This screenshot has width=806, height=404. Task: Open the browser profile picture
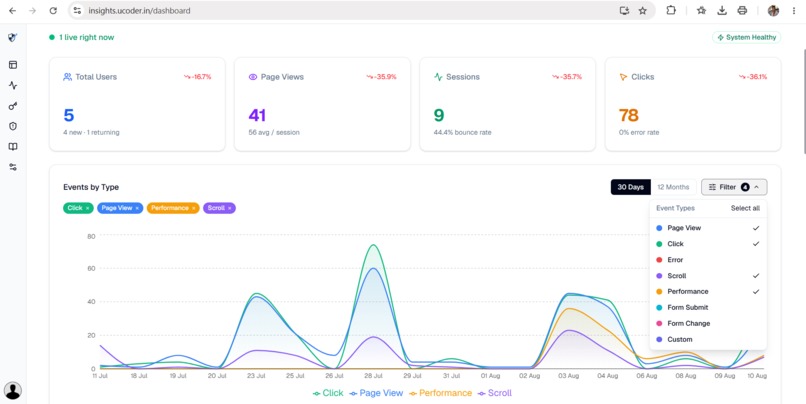773,10
